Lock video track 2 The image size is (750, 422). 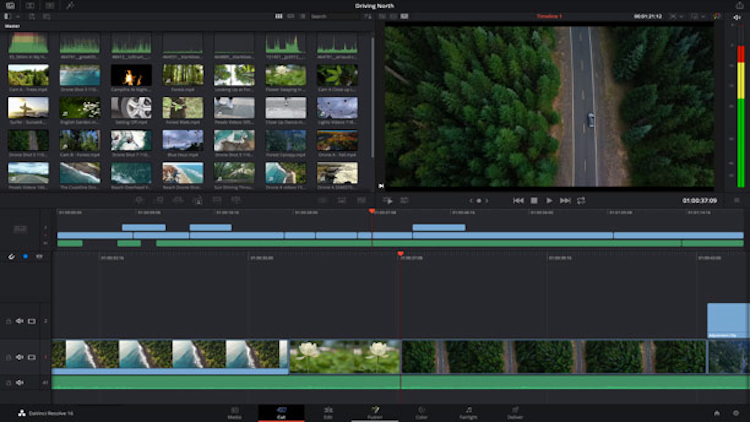(x=9, y=321)
